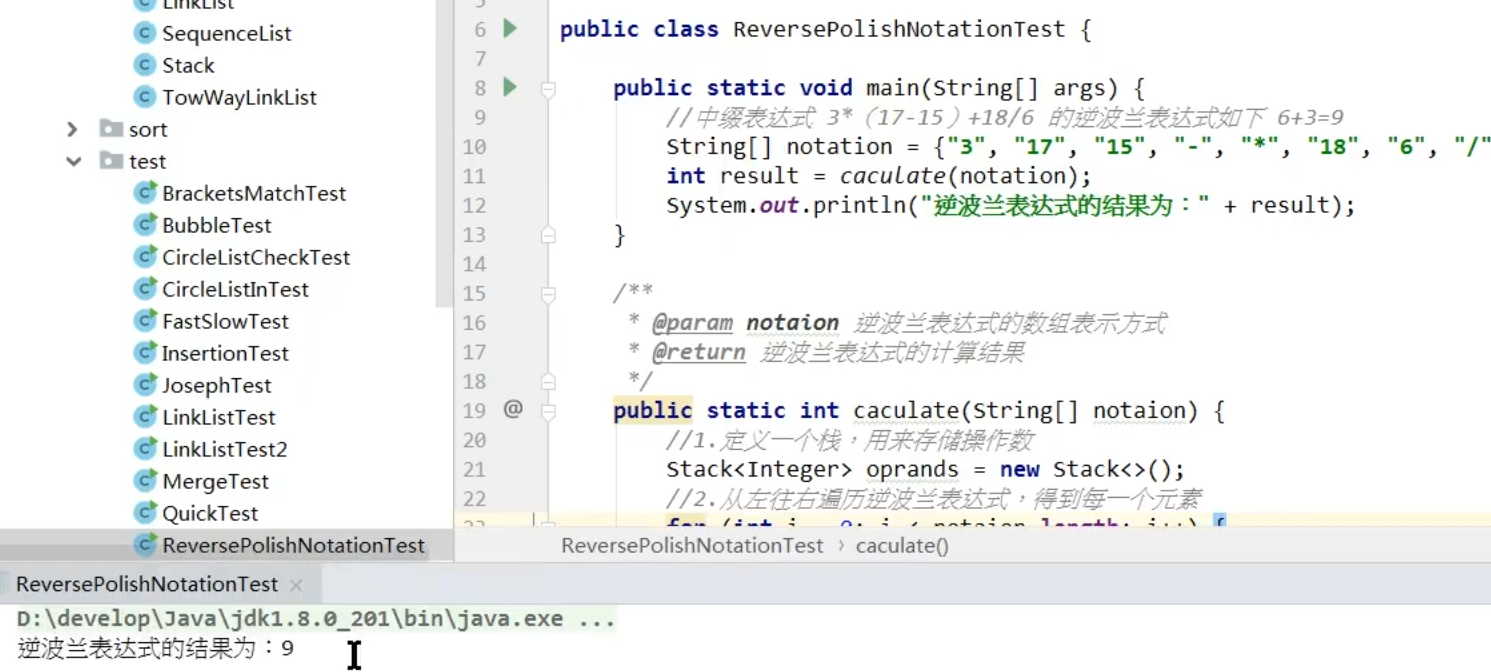Click line number 14 in the gutter
The image size is (1491, 672).
coord(474,264)
